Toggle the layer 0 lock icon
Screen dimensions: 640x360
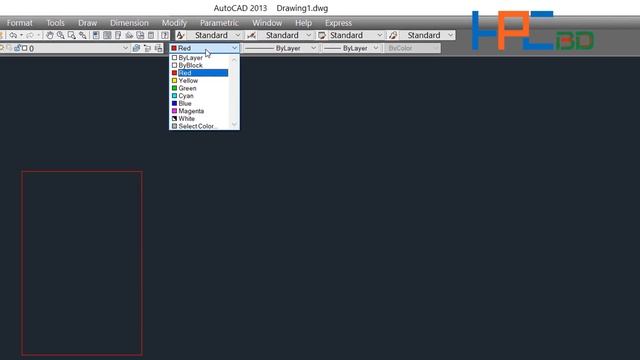point(18,48)
